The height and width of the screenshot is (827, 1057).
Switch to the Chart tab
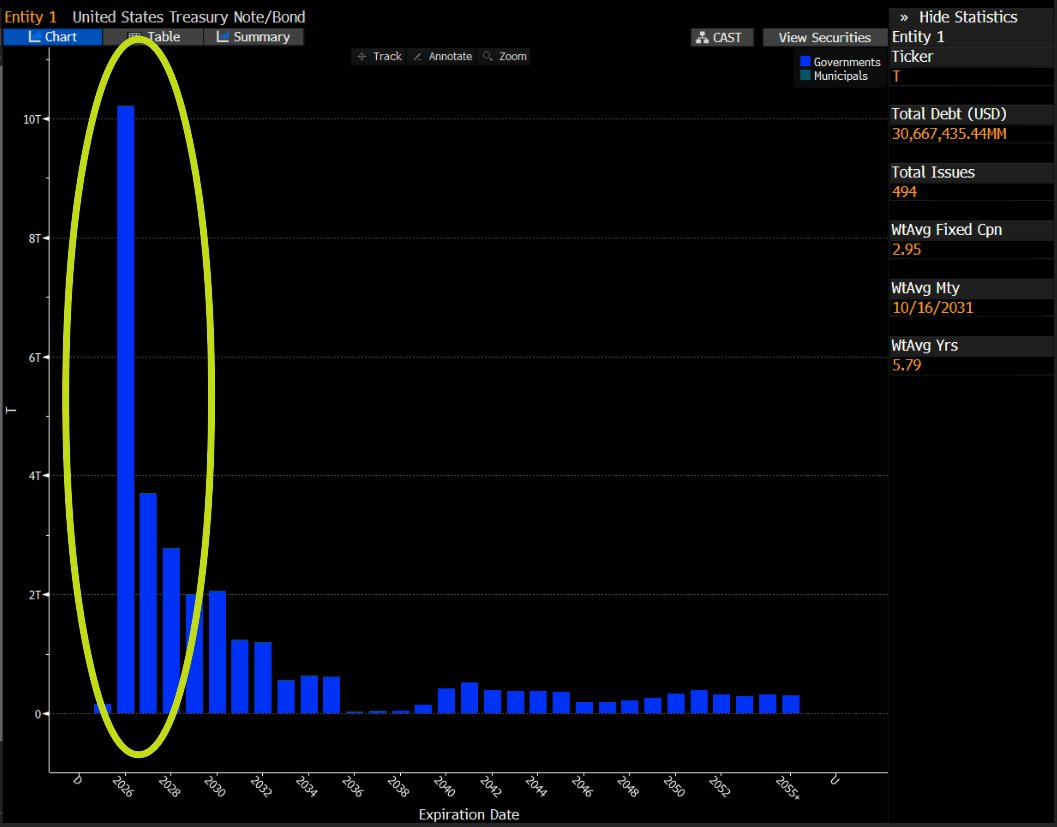coord(52,37)
